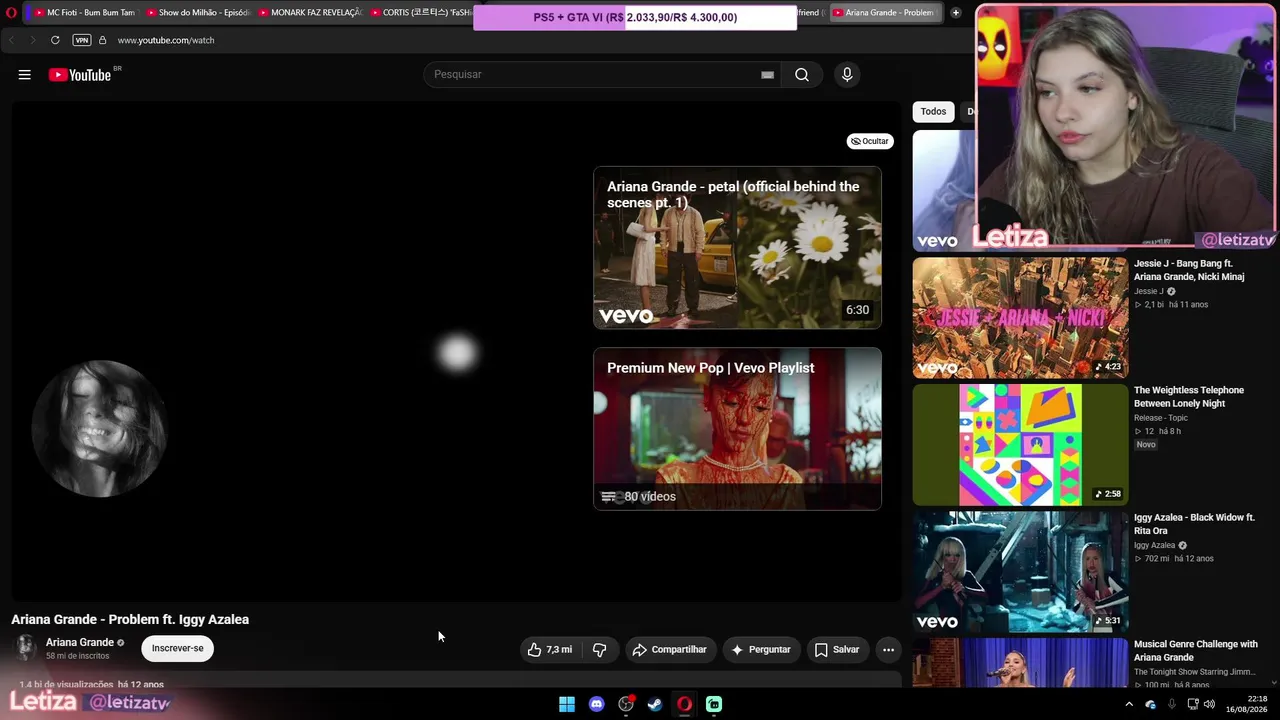Hide end screen cards with Ocultar

870,141
